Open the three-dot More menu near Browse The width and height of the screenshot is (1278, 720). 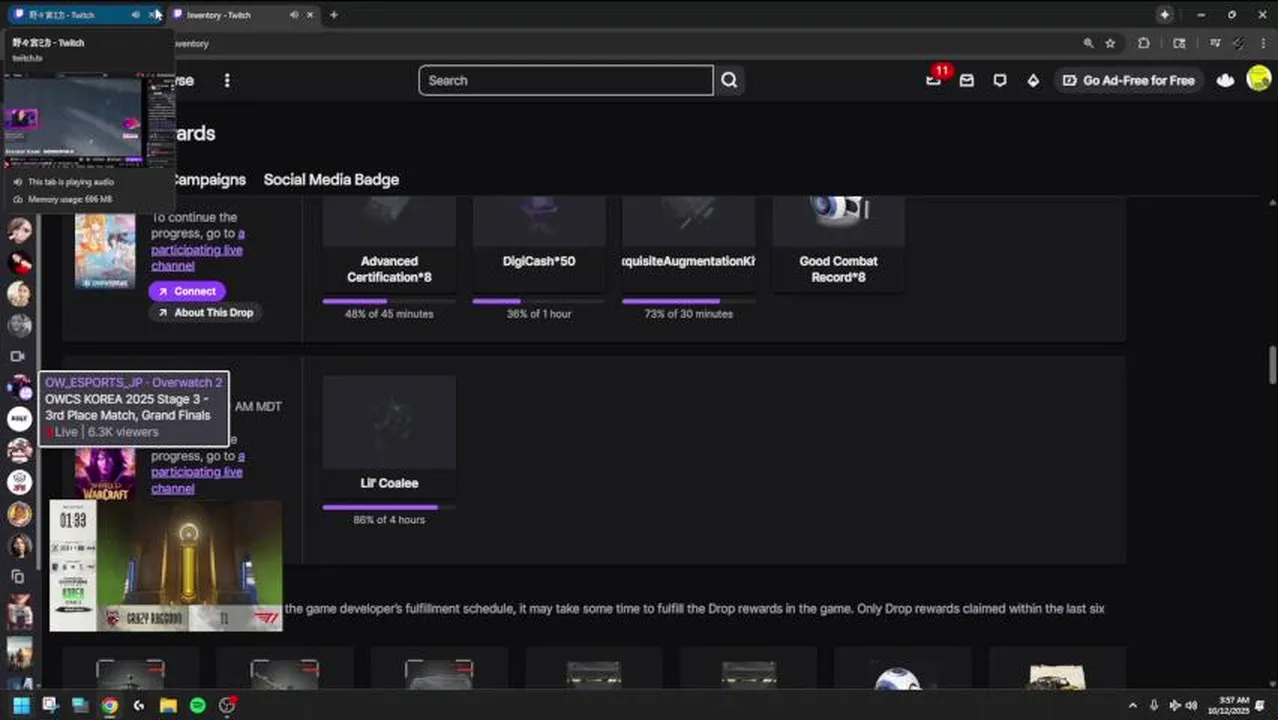[x=227, y=80]
